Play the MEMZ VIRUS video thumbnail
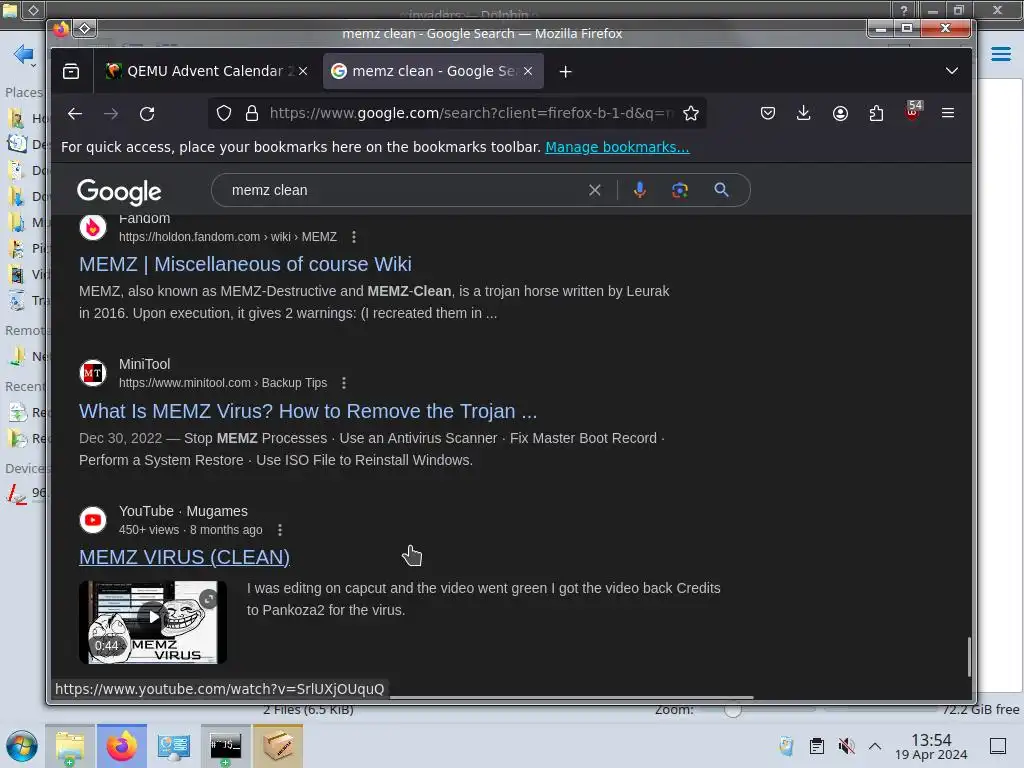The image size is (1024, 768). point(153,622)
